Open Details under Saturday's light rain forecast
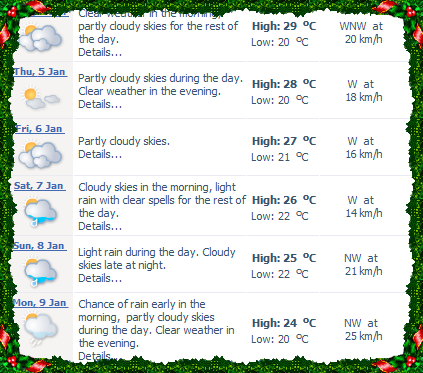Screen dimensions: 423x373 tap(100, 226)
